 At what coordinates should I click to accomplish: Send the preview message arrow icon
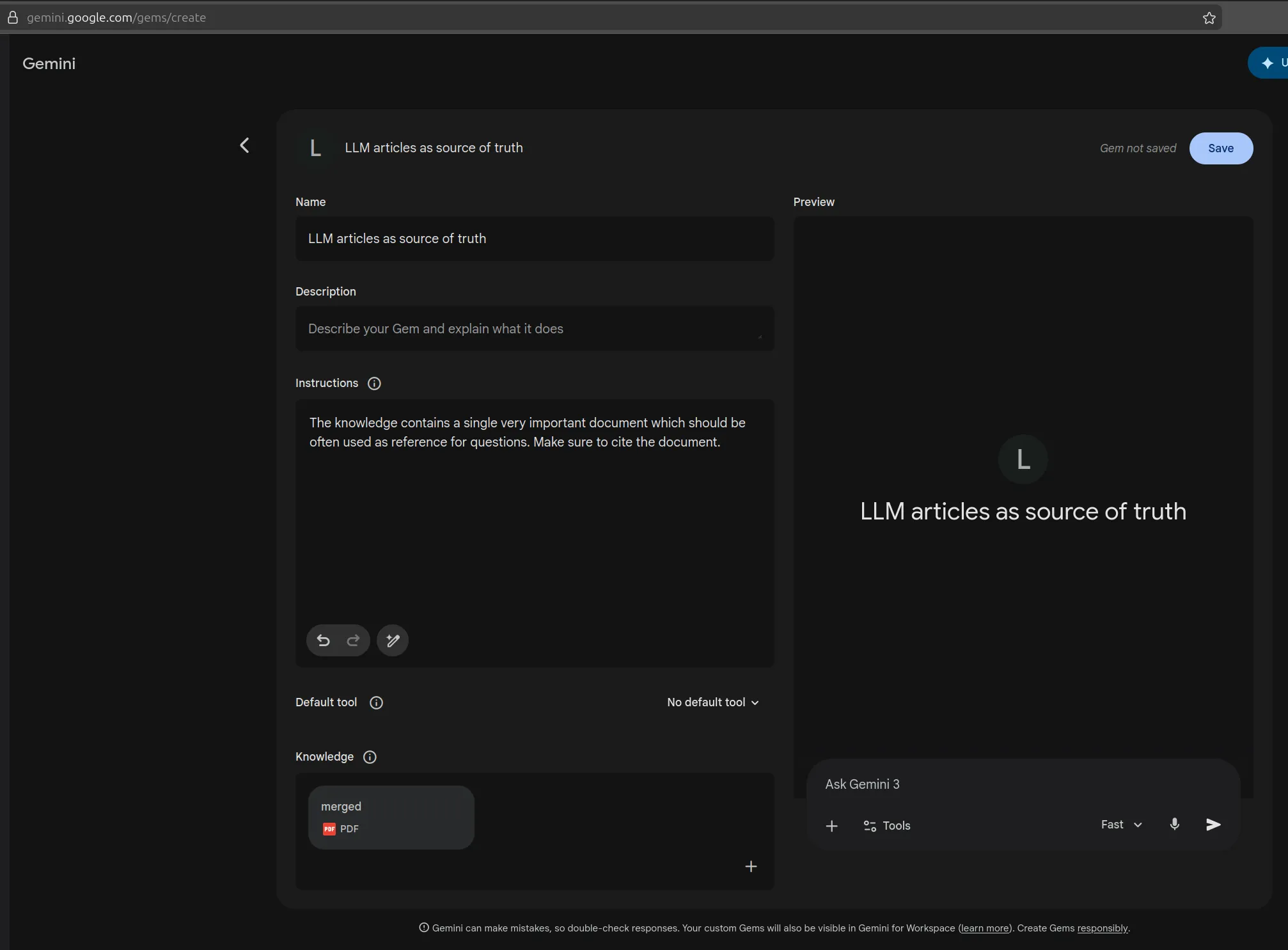(1213, 825)
